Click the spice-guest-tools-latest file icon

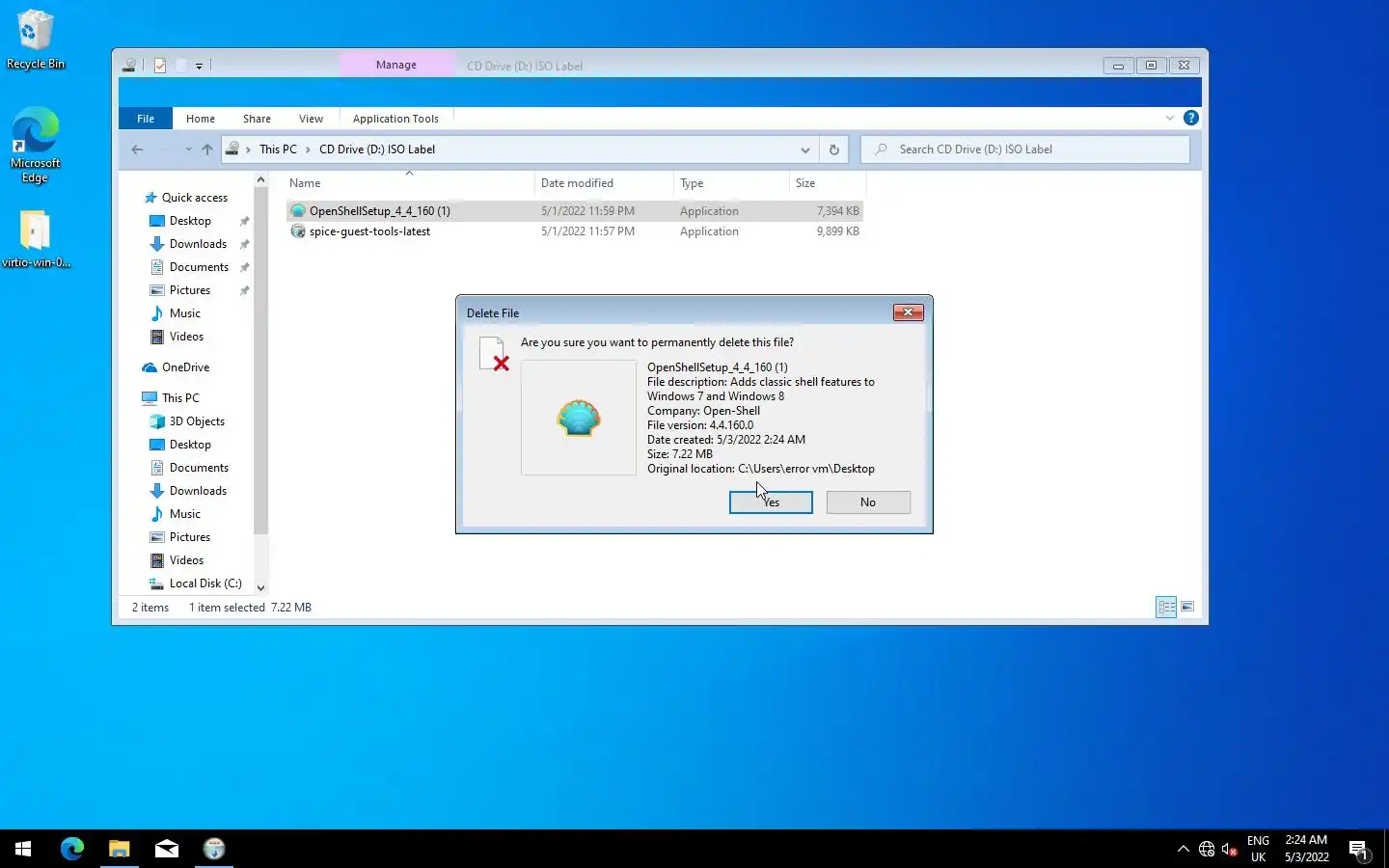[298, 231]
